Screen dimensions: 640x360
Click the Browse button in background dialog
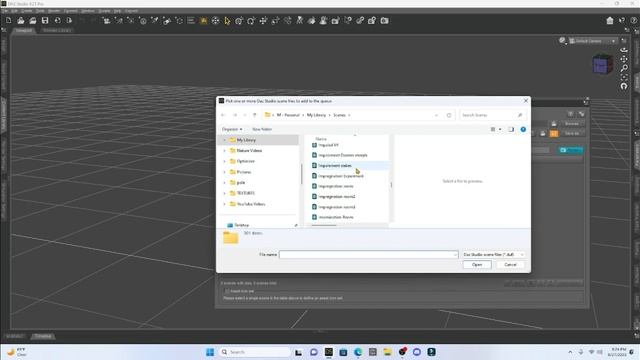(571, 123)
